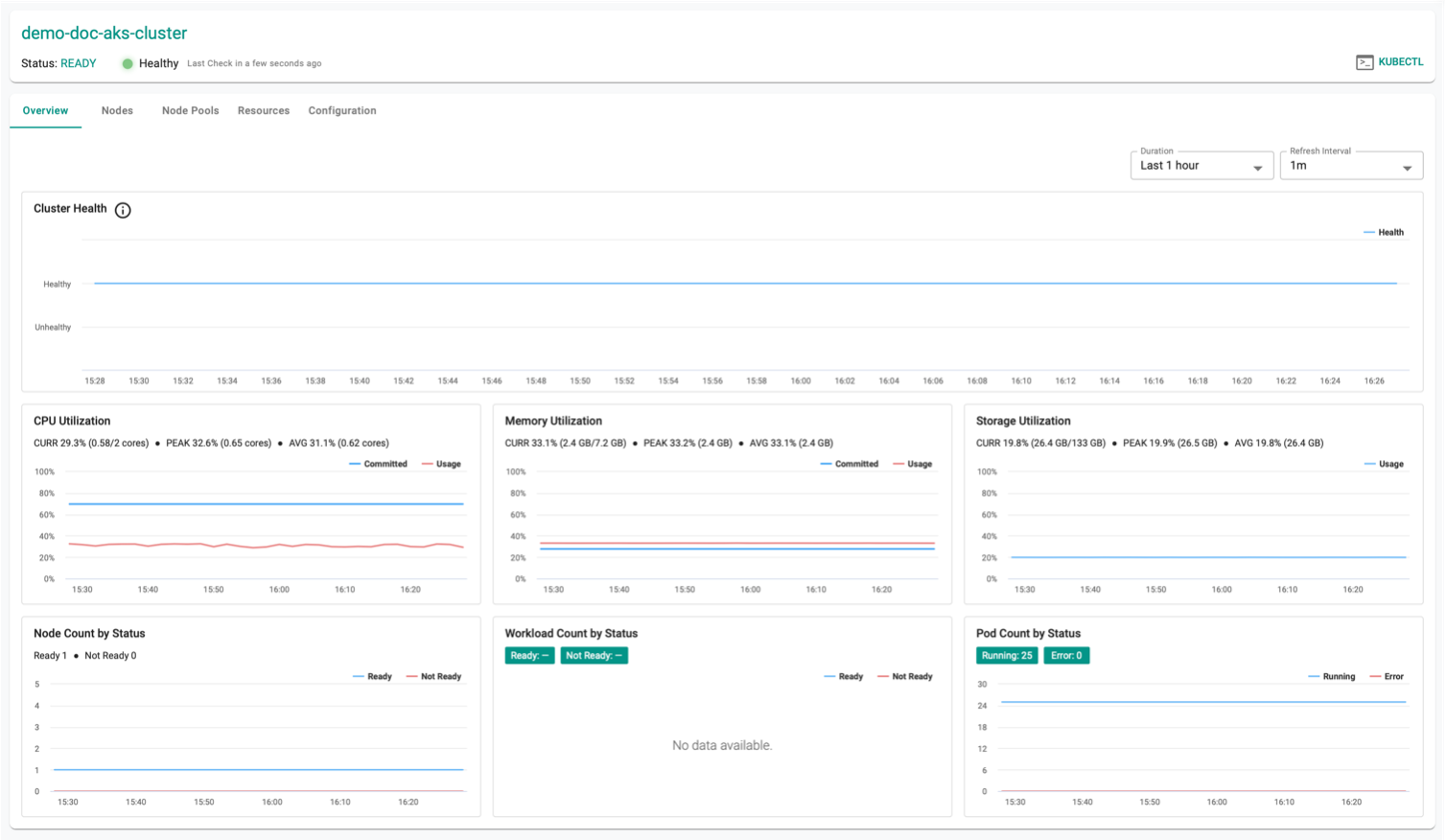Click the blue Health line in Cluster Health chart
1446x840 pixels.
tap(745, 283)
